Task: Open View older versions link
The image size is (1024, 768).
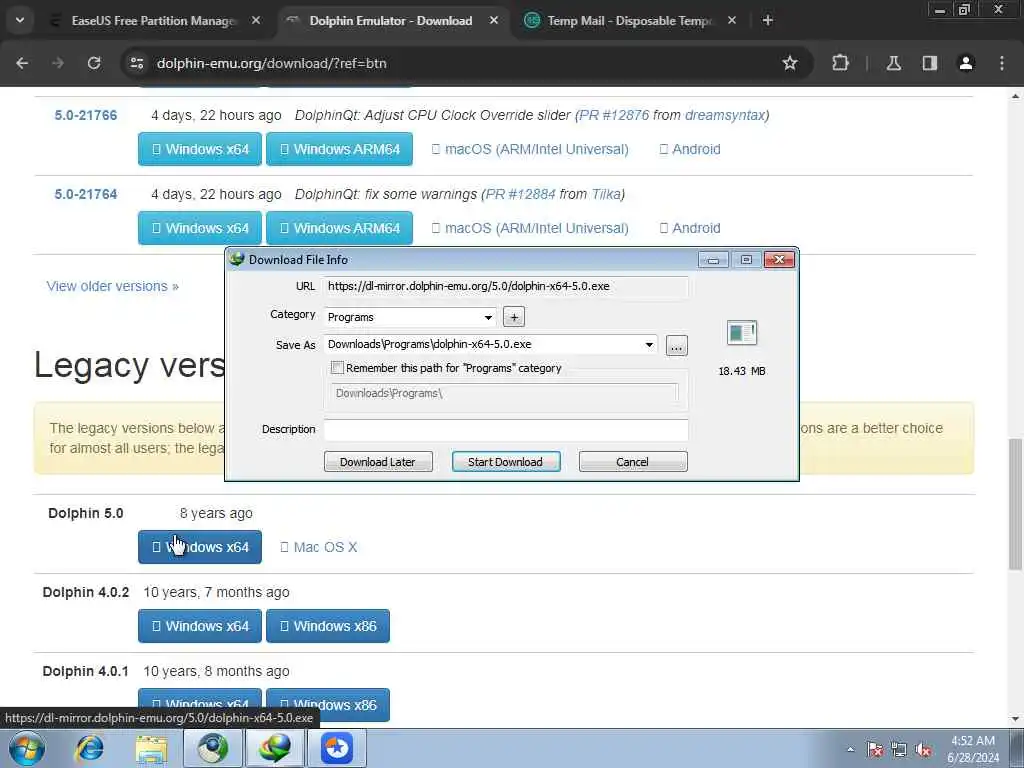Action: coord(112,286)
